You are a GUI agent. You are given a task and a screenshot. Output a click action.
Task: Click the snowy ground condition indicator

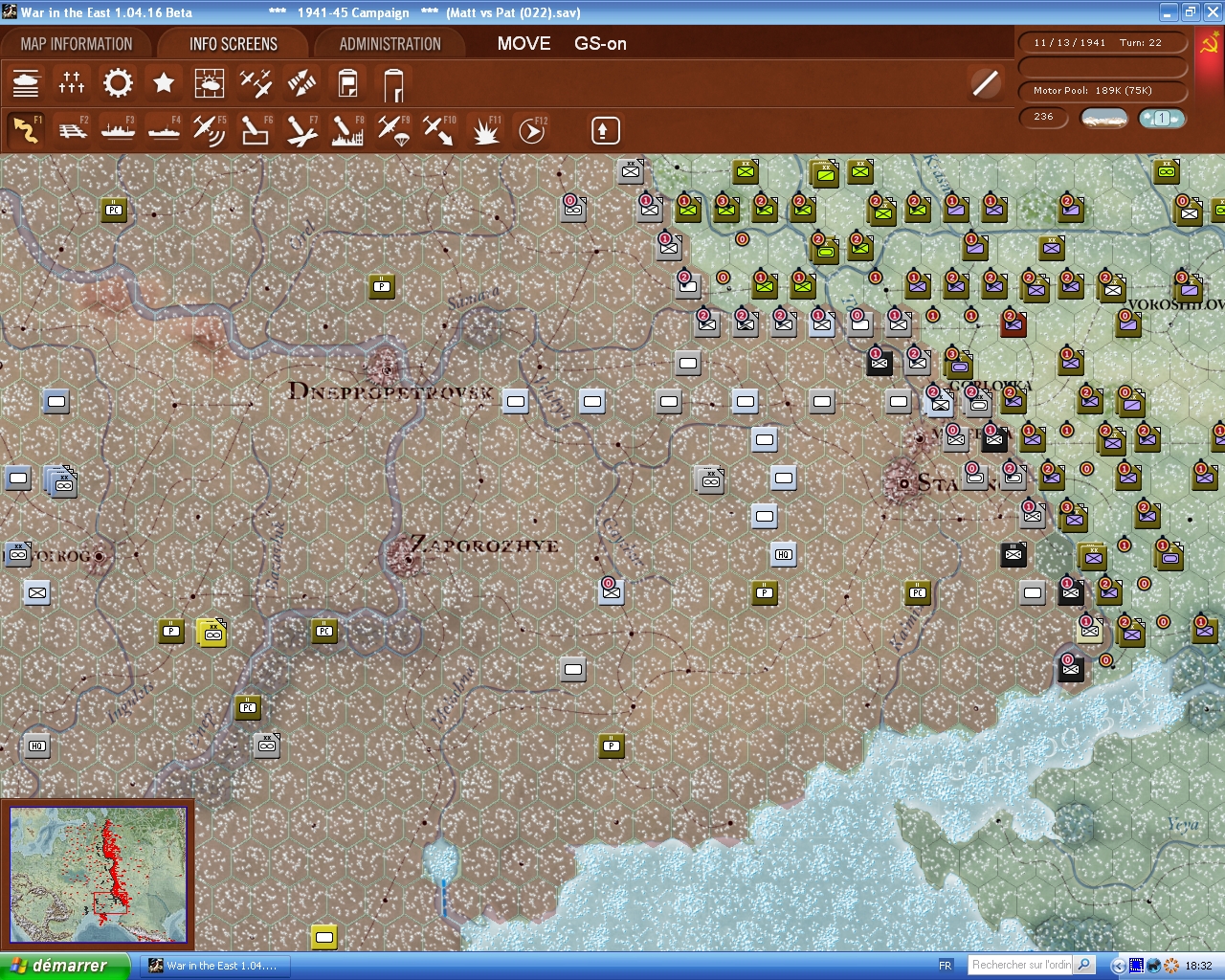pos(1103,118)
